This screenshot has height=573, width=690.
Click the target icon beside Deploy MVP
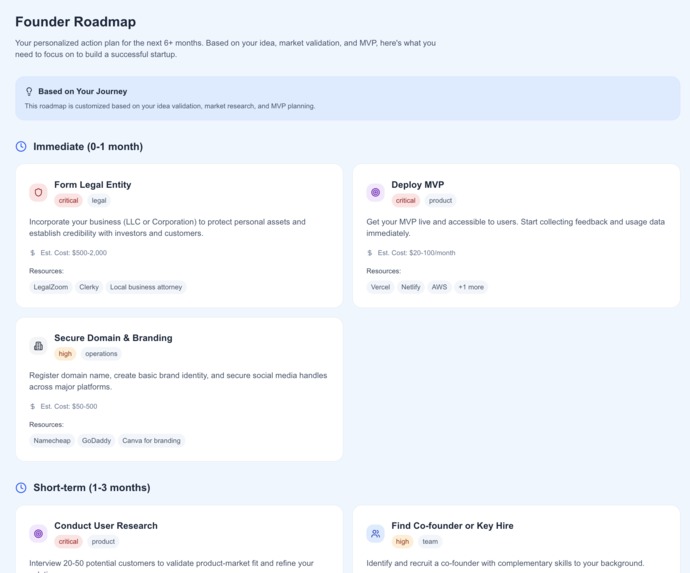pyautogui.click(x=375, y=192)
